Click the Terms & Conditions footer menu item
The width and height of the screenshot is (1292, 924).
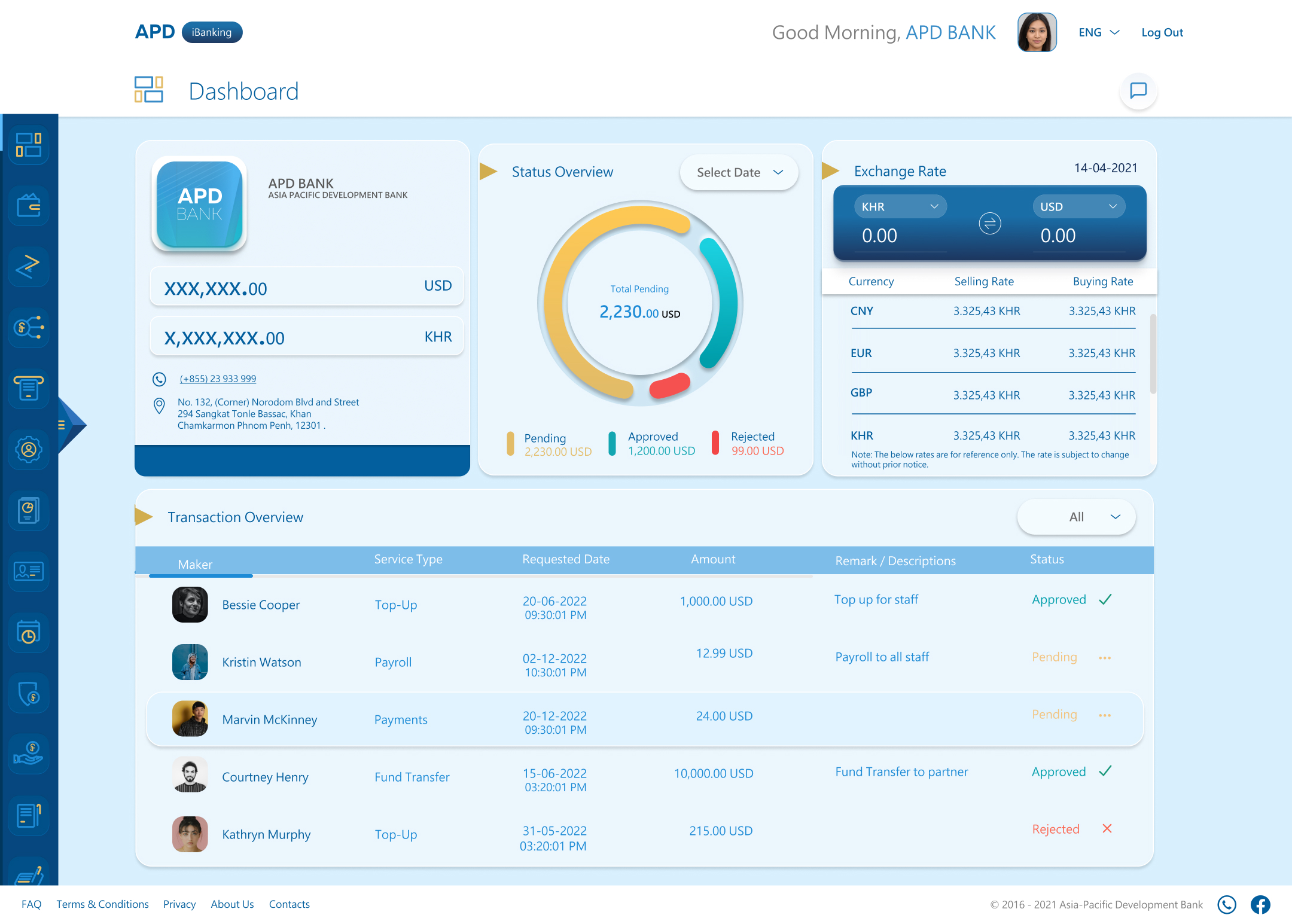coord(102,904)
